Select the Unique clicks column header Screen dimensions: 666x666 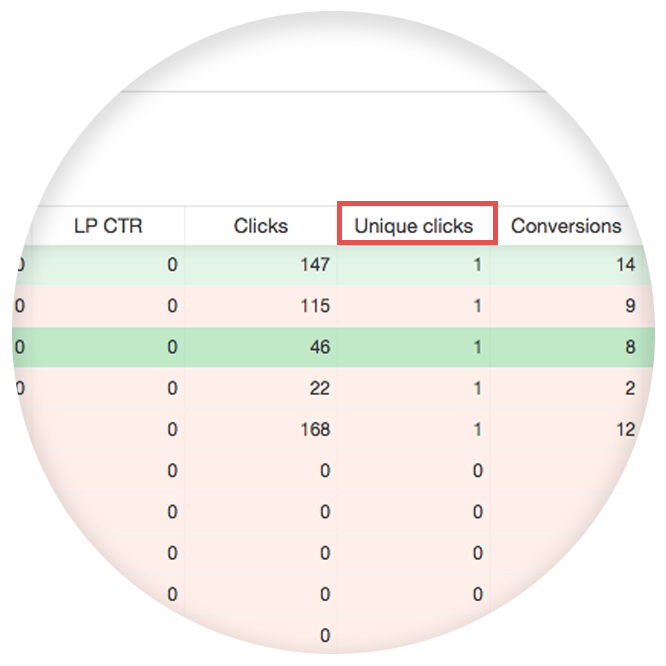414,226
